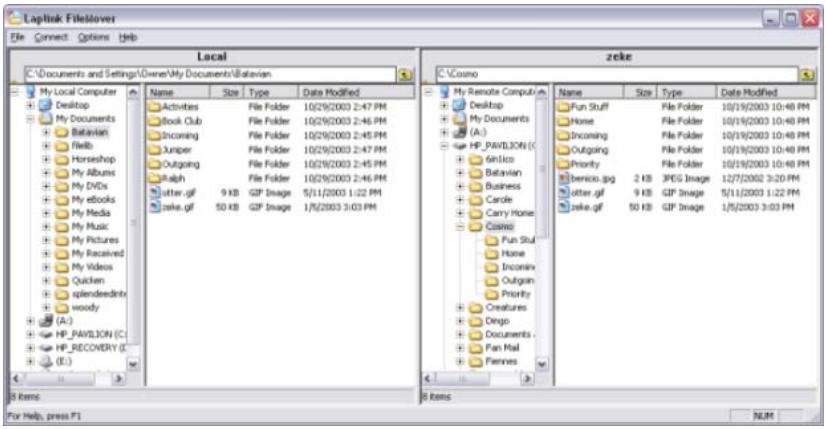
Task: Select Home folder in remote file list
Action: click(582, 121)
